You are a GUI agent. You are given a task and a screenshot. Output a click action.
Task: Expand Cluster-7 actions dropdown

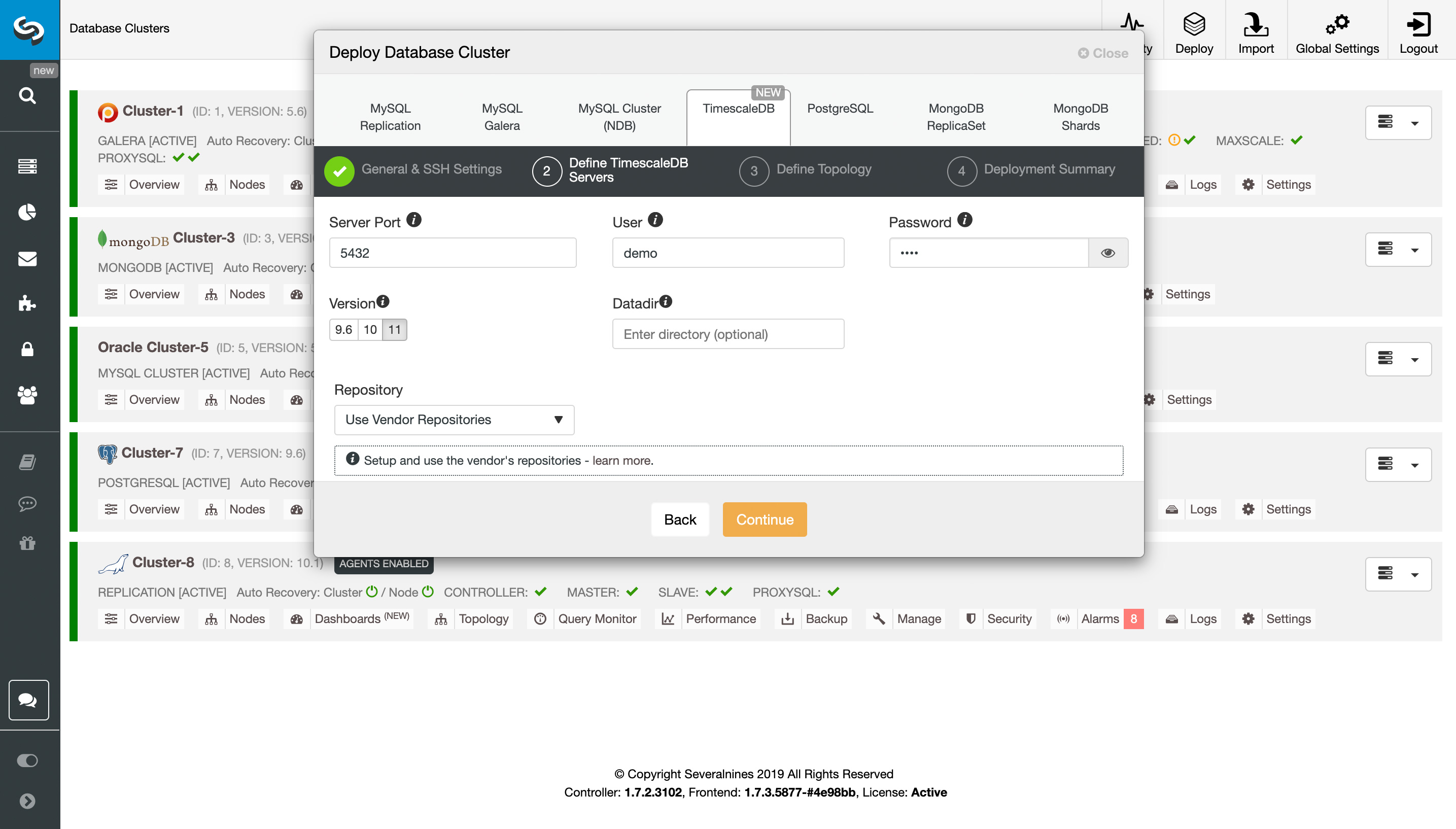[1399, 465]
